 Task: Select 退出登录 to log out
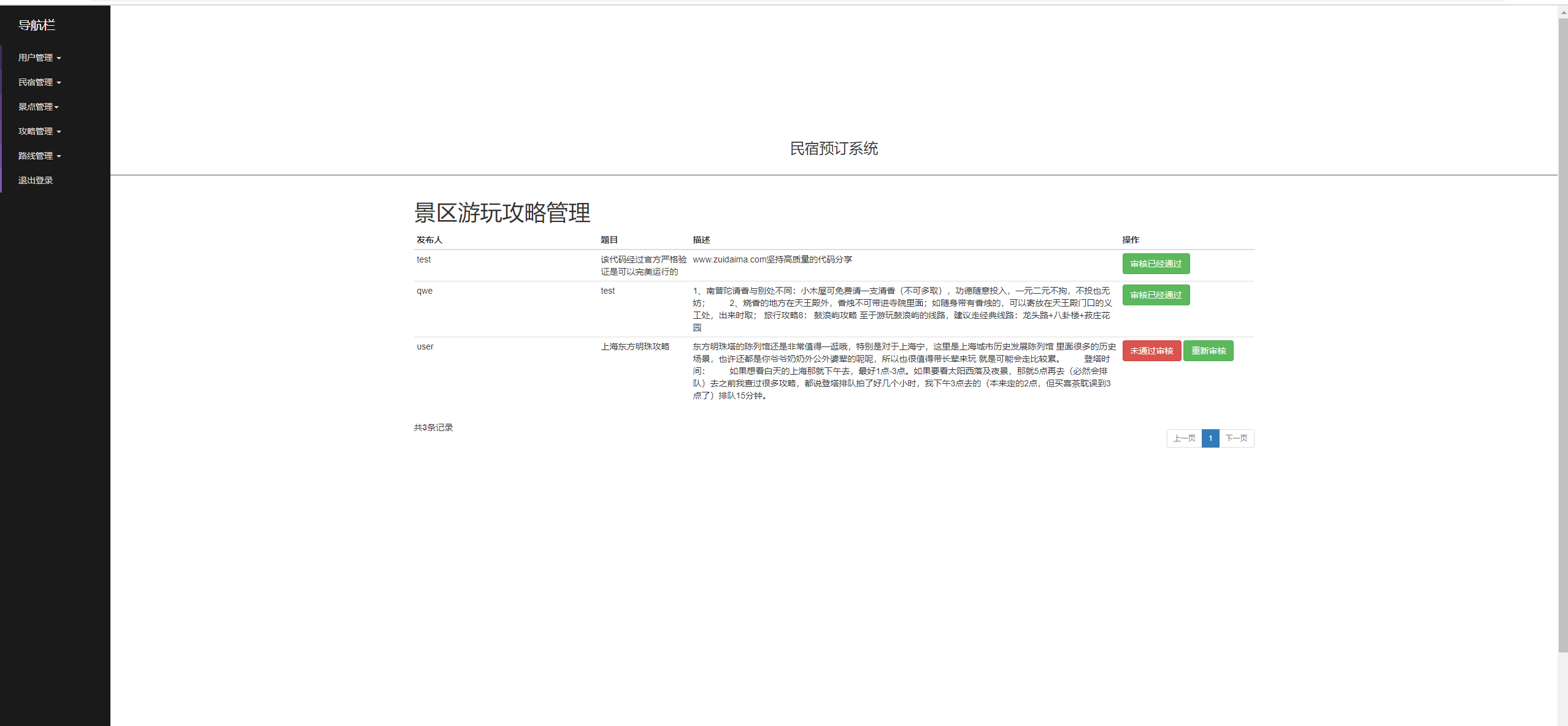click(x=36, y=180)
